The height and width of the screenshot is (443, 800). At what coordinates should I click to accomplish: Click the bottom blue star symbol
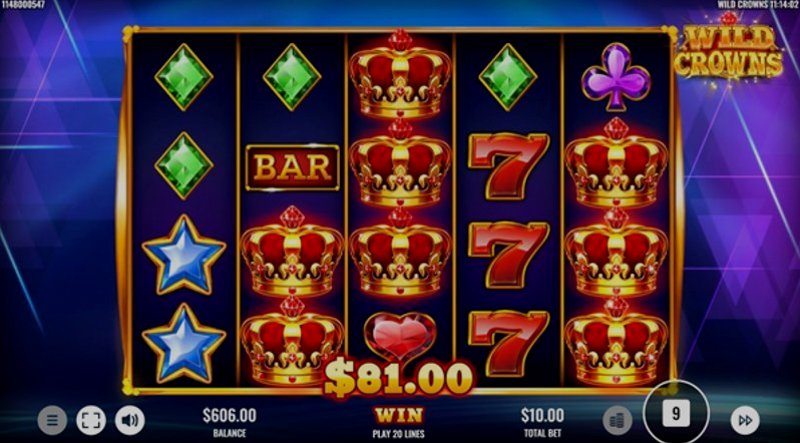pos(184,343)
